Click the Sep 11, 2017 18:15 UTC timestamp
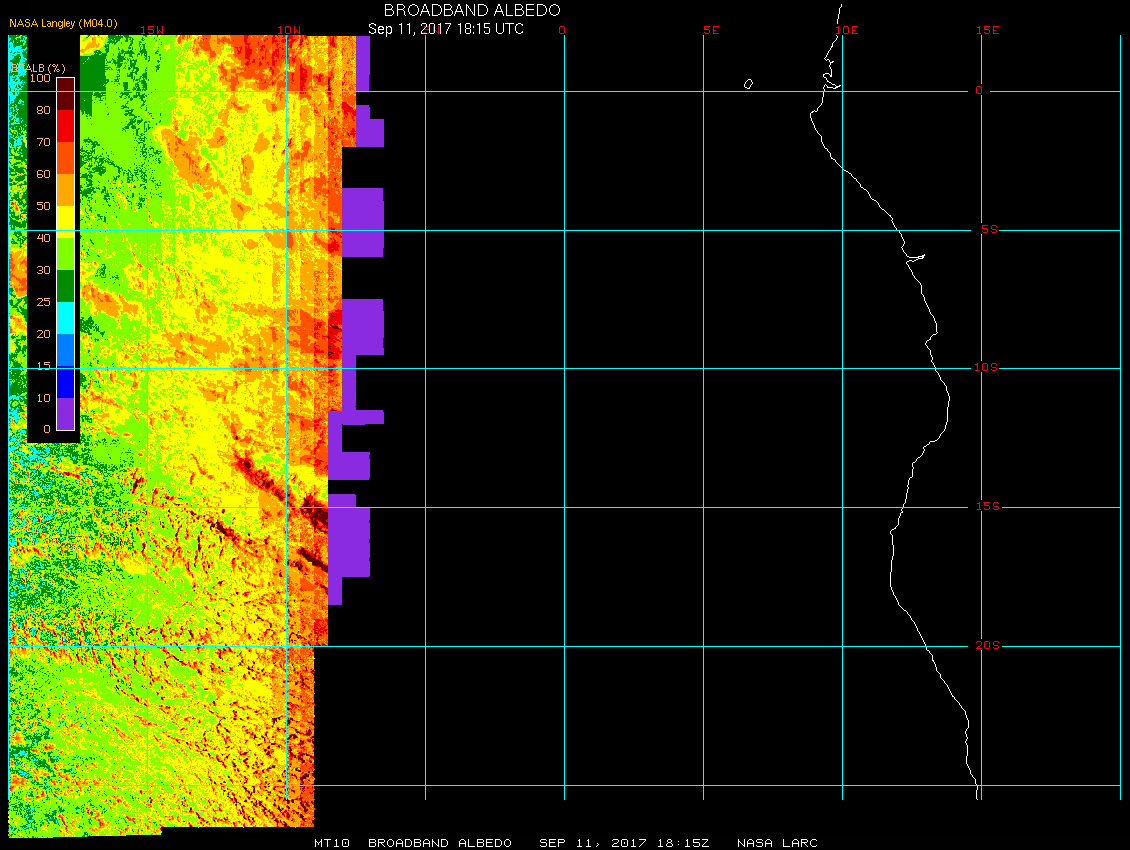This screenshot has height=850, width=1130. [446, 29]
